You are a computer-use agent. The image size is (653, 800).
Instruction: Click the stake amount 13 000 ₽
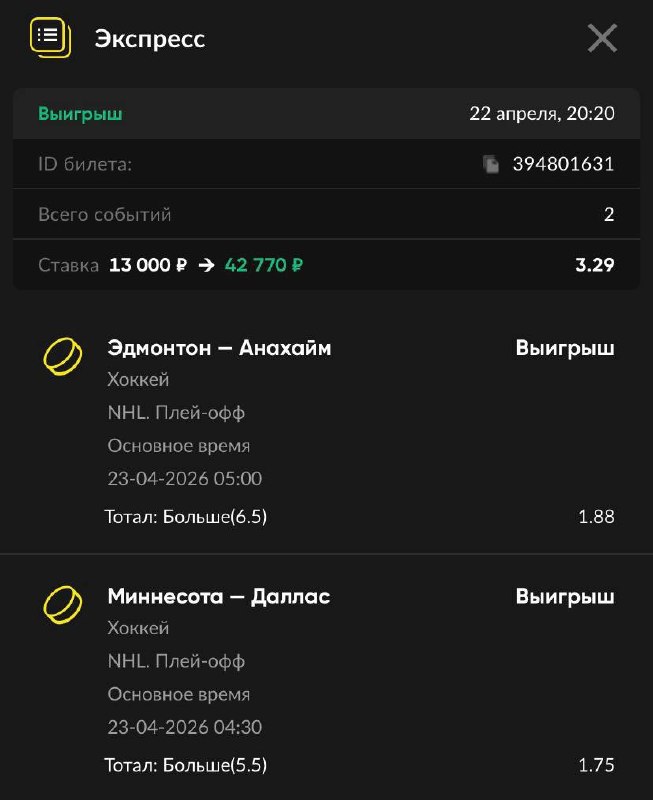(148, 265)
